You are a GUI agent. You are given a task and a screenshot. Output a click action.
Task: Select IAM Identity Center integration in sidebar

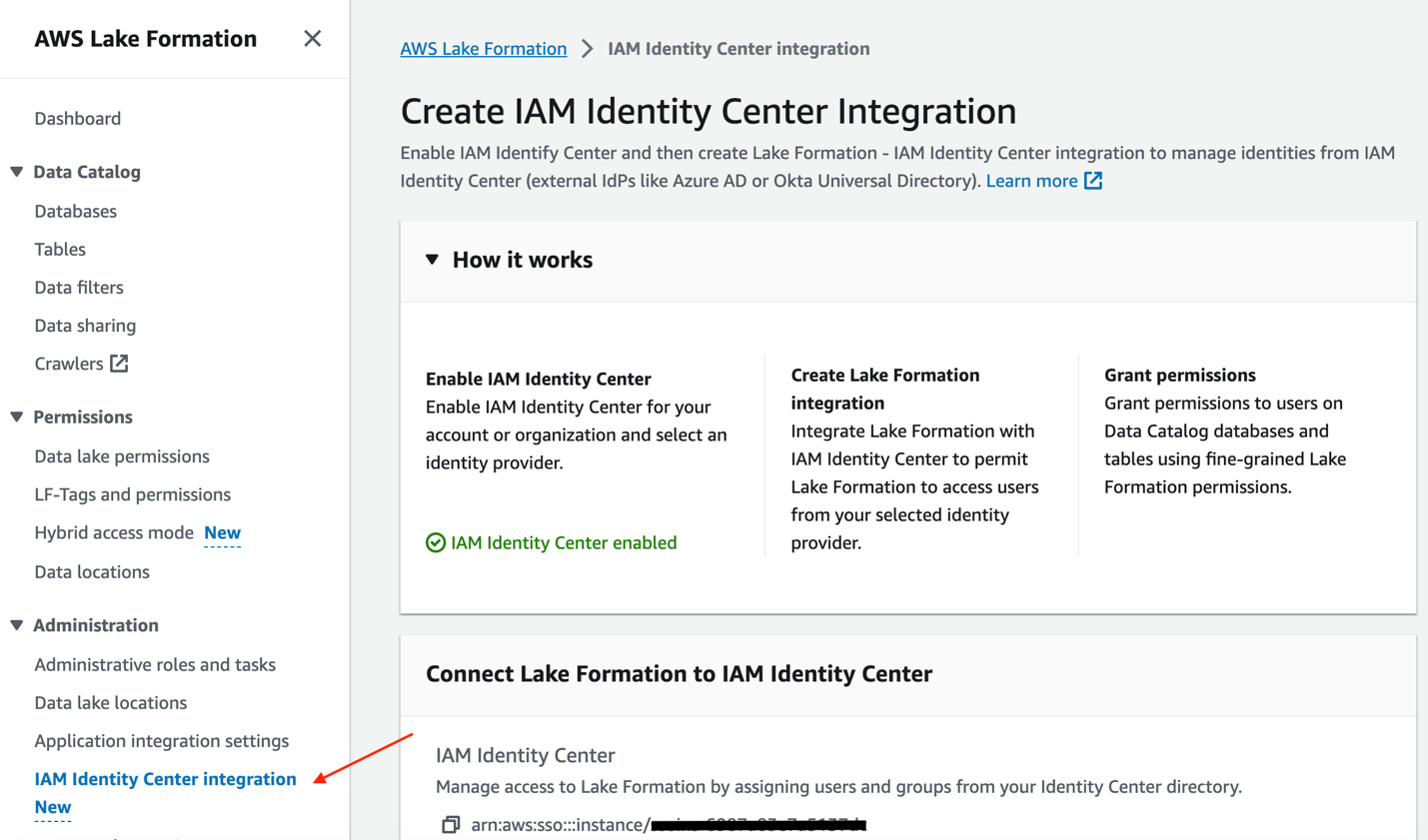tap(166, 779)
